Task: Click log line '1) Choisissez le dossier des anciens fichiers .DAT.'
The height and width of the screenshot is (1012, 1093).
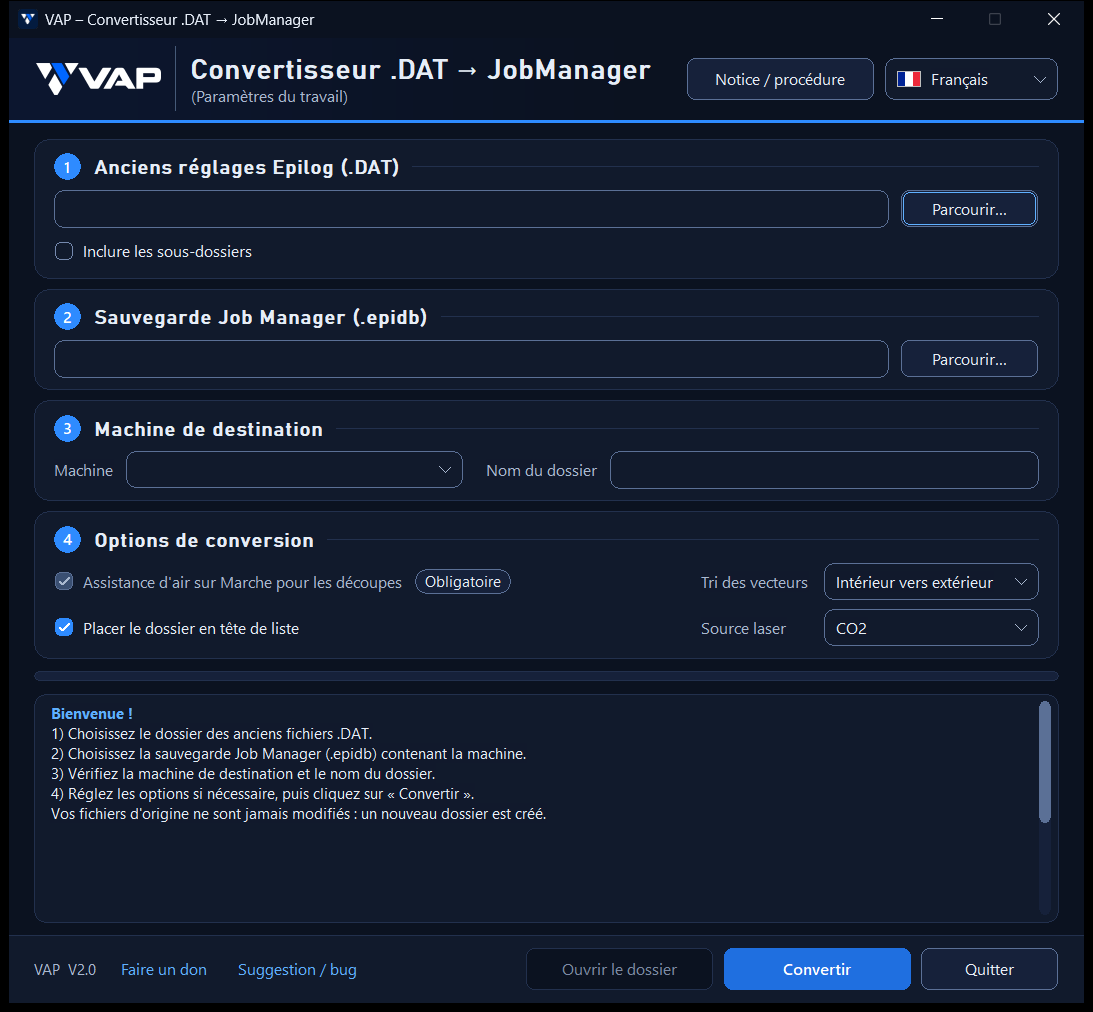Action: pyautogui.click(x=212, y=734)
